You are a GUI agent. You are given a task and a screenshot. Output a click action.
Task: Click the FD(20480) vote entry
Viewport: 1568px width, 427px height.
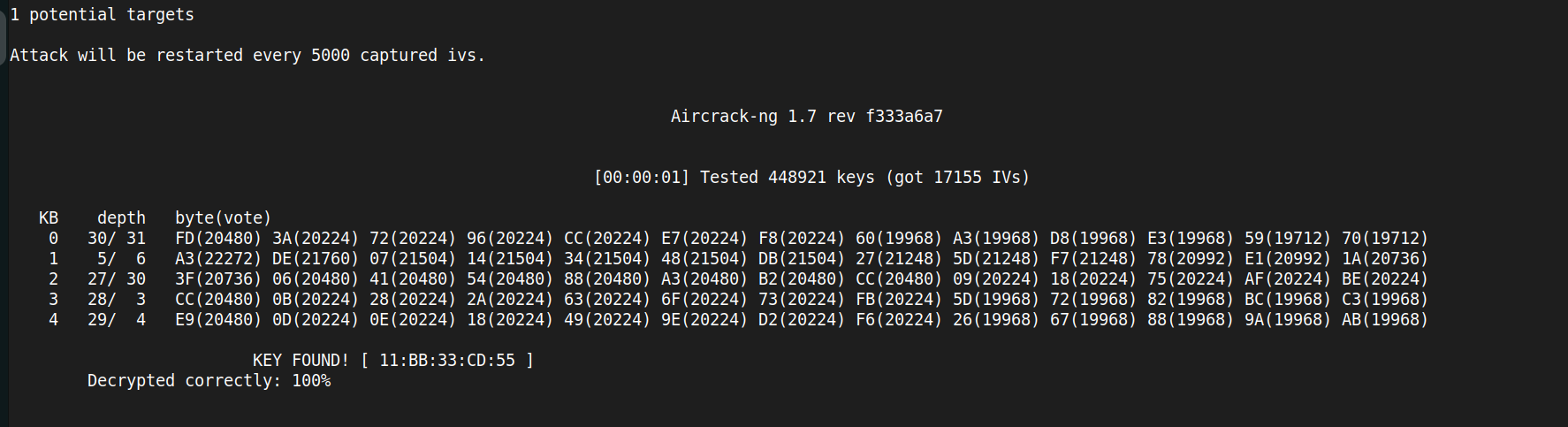[x=218, y=239]
